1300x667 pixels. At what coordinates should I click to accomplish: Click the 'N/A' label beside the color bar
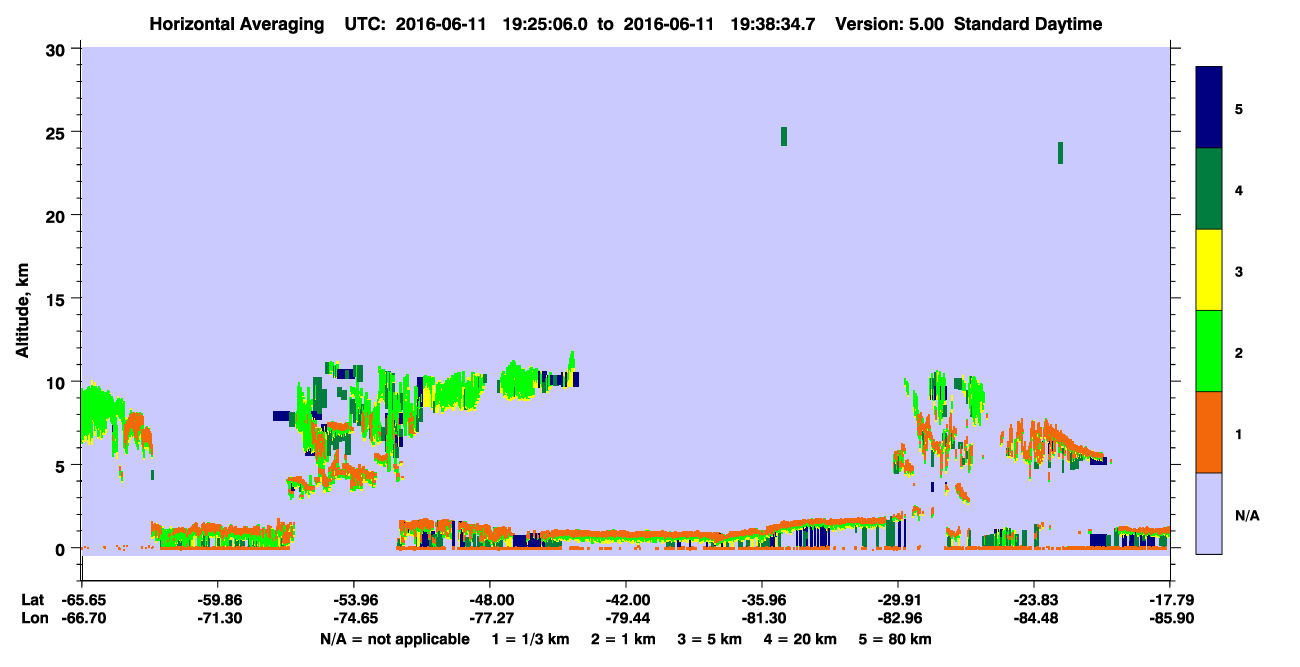(1246, 515)
